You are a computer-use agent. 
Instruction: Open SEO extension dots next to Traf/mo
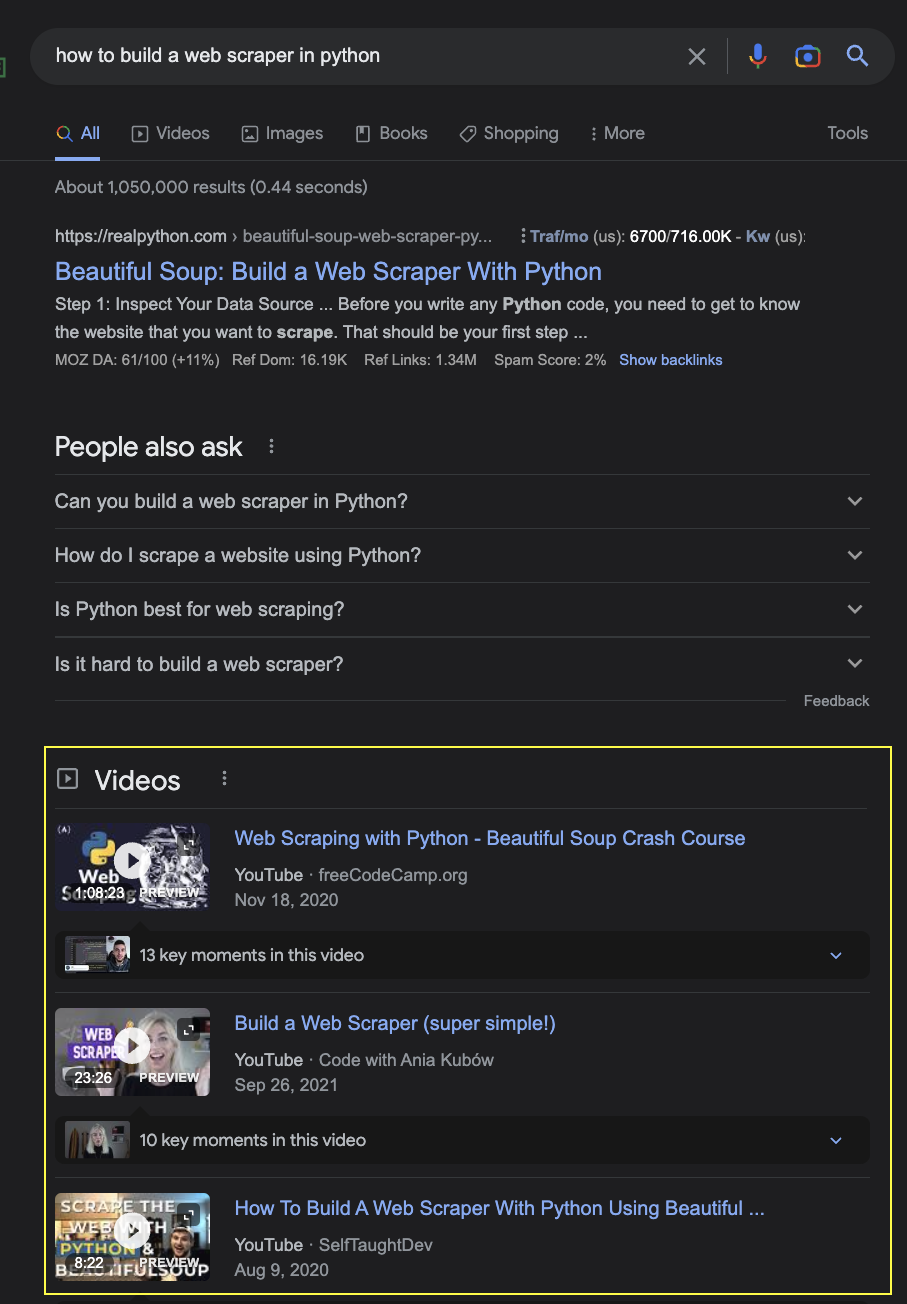(523, 237)
